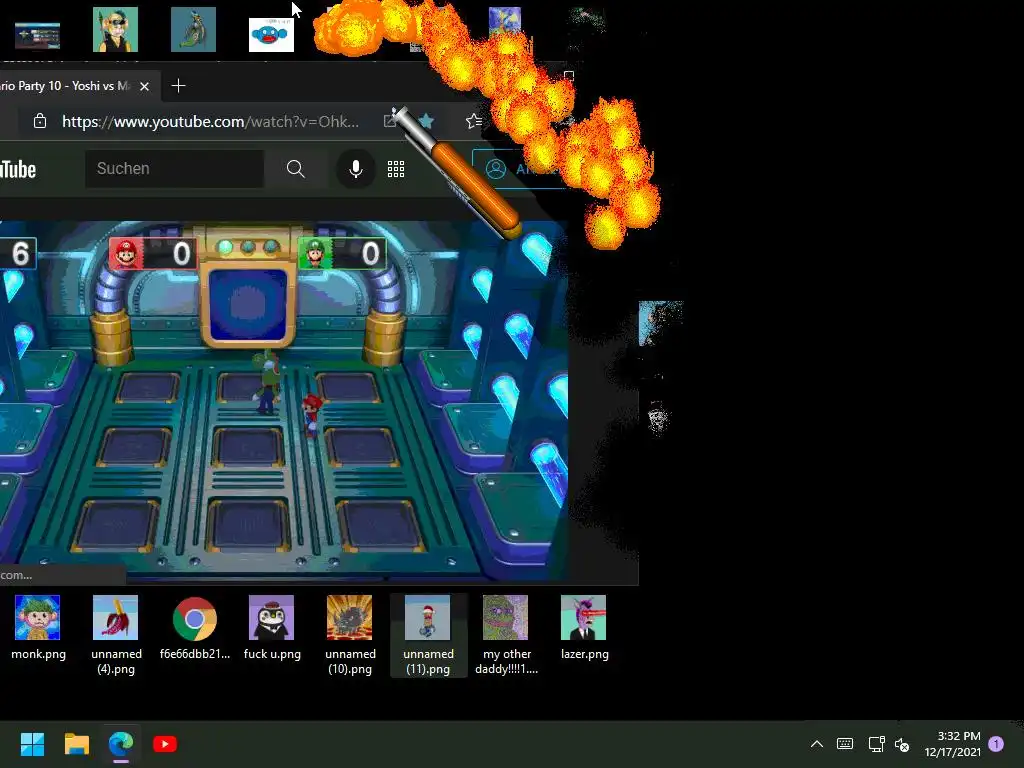Screen dimensions: 1024x768
Task: Open the new tab with plus button
Action: (178, 86)
